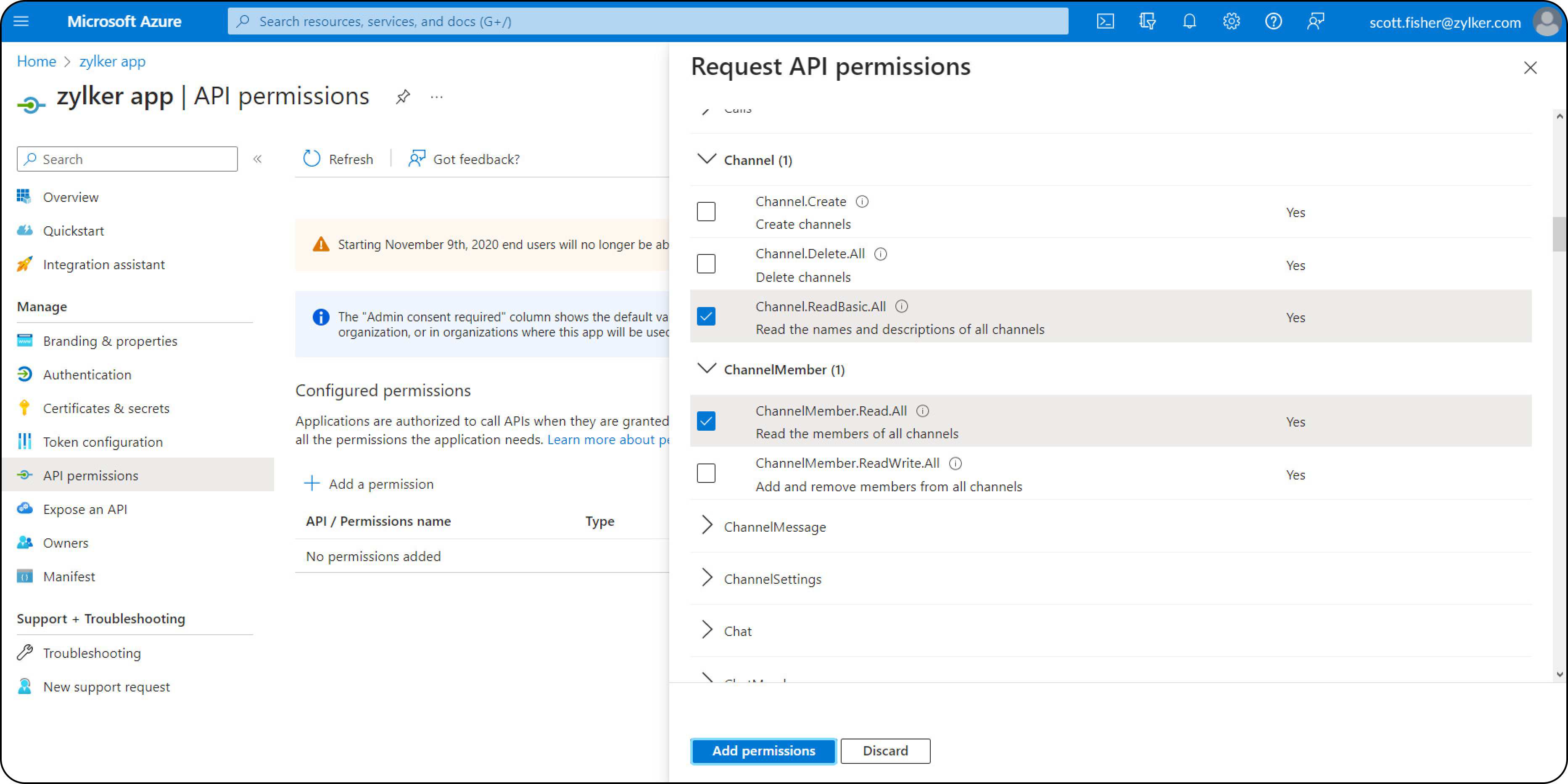Uncheck the Channel.ReadBasic.All permission box
This screenshot has width=1568, height=784.
(706, 317)
